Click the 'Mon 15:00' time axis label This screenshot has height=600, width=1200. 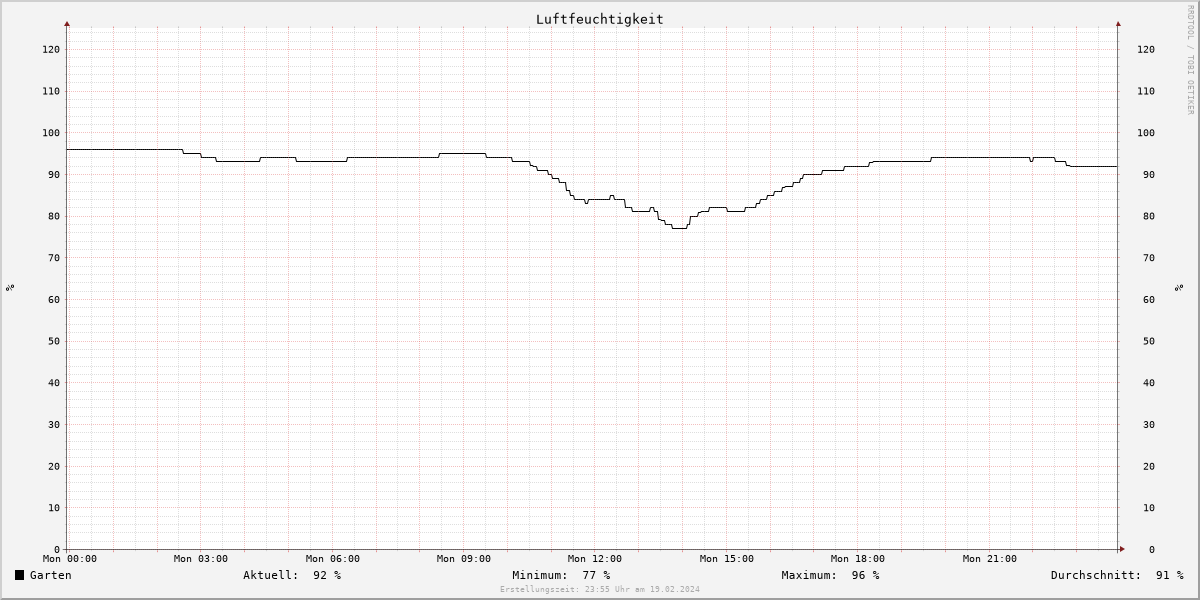point(727,559)
